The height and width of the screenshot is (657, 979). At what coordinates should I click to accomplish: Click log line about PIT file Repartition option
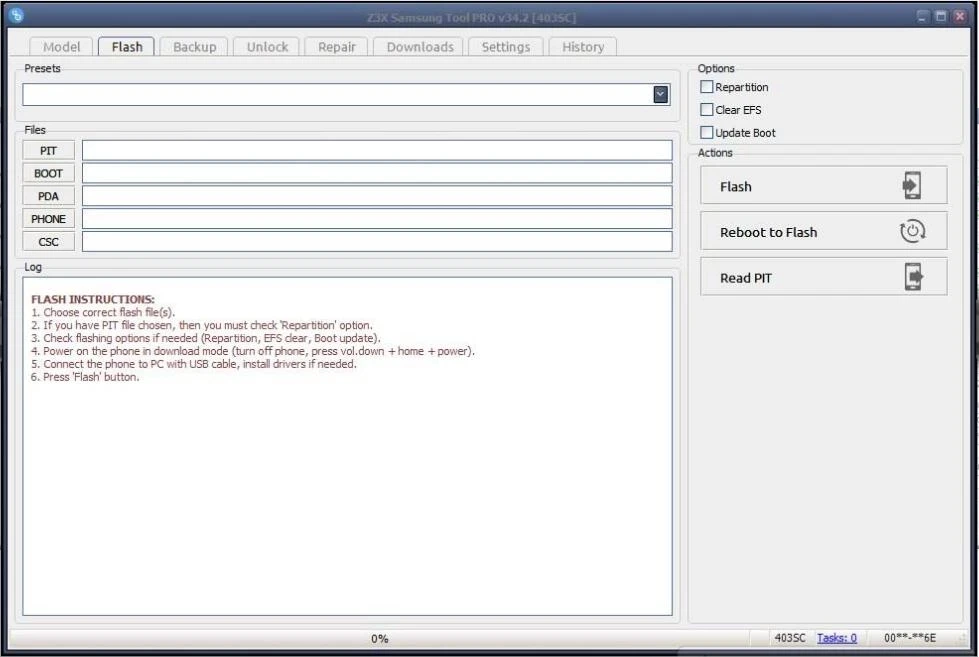tap(202, 325)
